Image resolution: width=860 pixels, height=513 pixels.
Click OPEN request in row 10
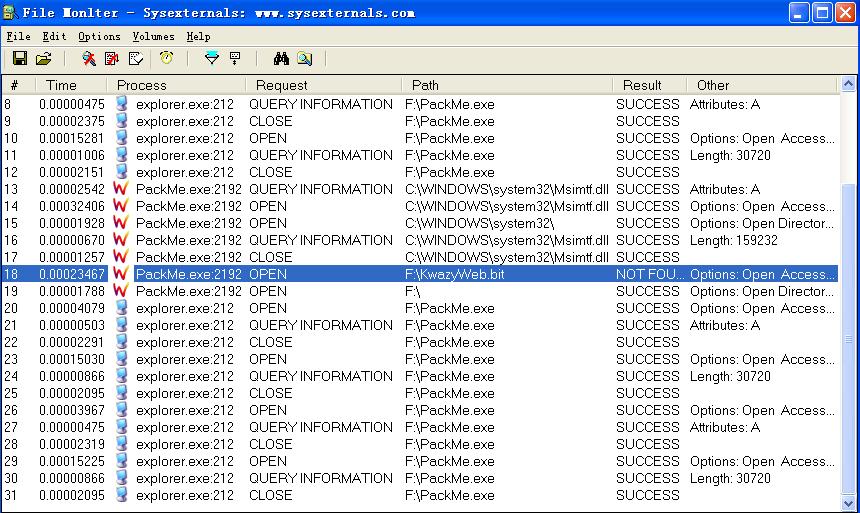coord(268,138)
